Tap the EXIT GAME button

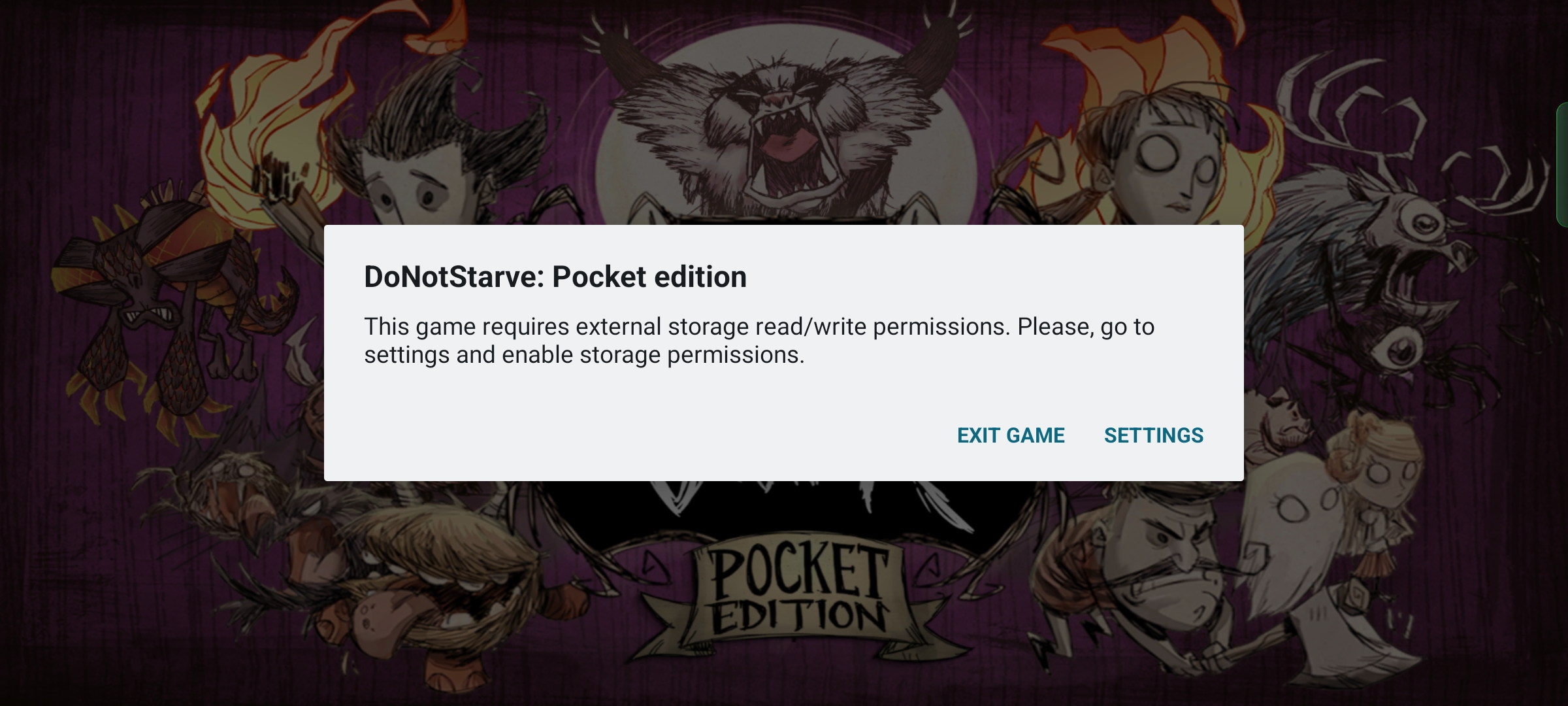(1011, 435)
